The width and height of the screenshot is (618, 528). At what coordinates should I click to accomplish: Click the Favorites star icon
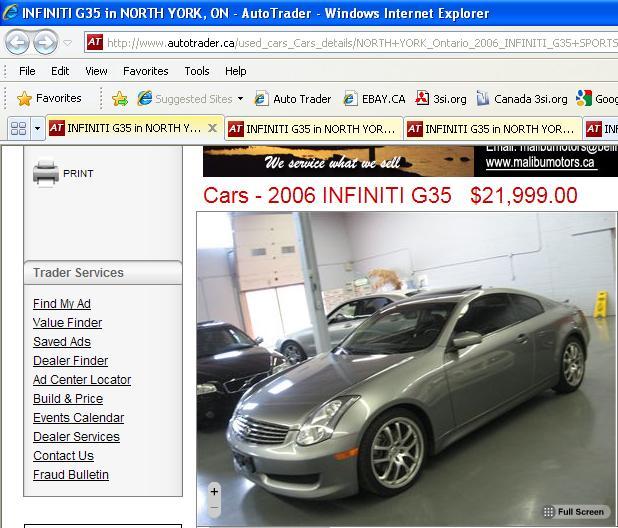24,99
